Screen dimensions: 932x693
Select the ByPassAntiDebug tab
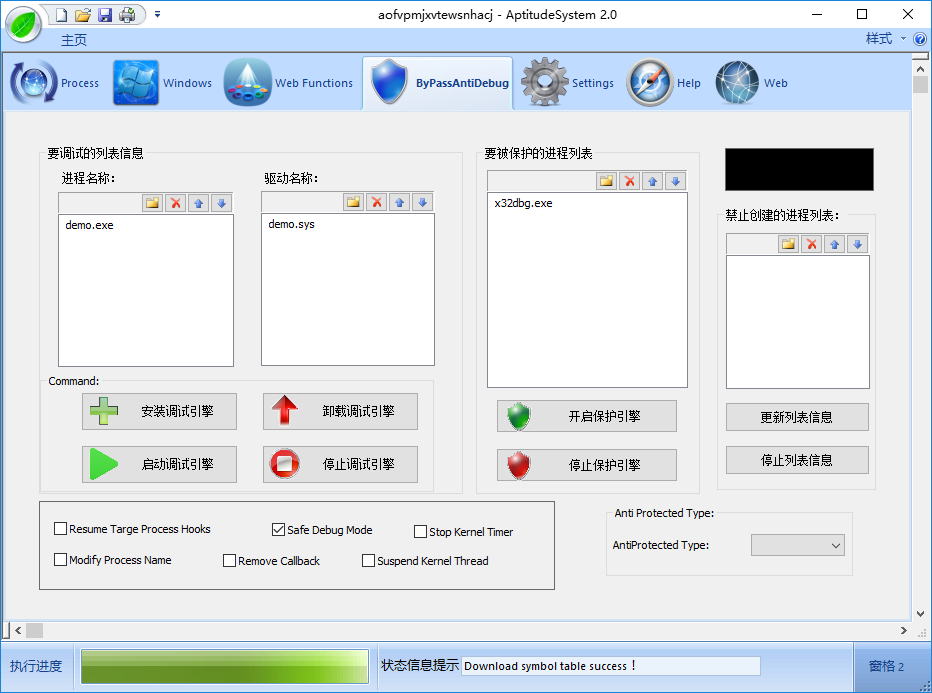tap(438, 83)
